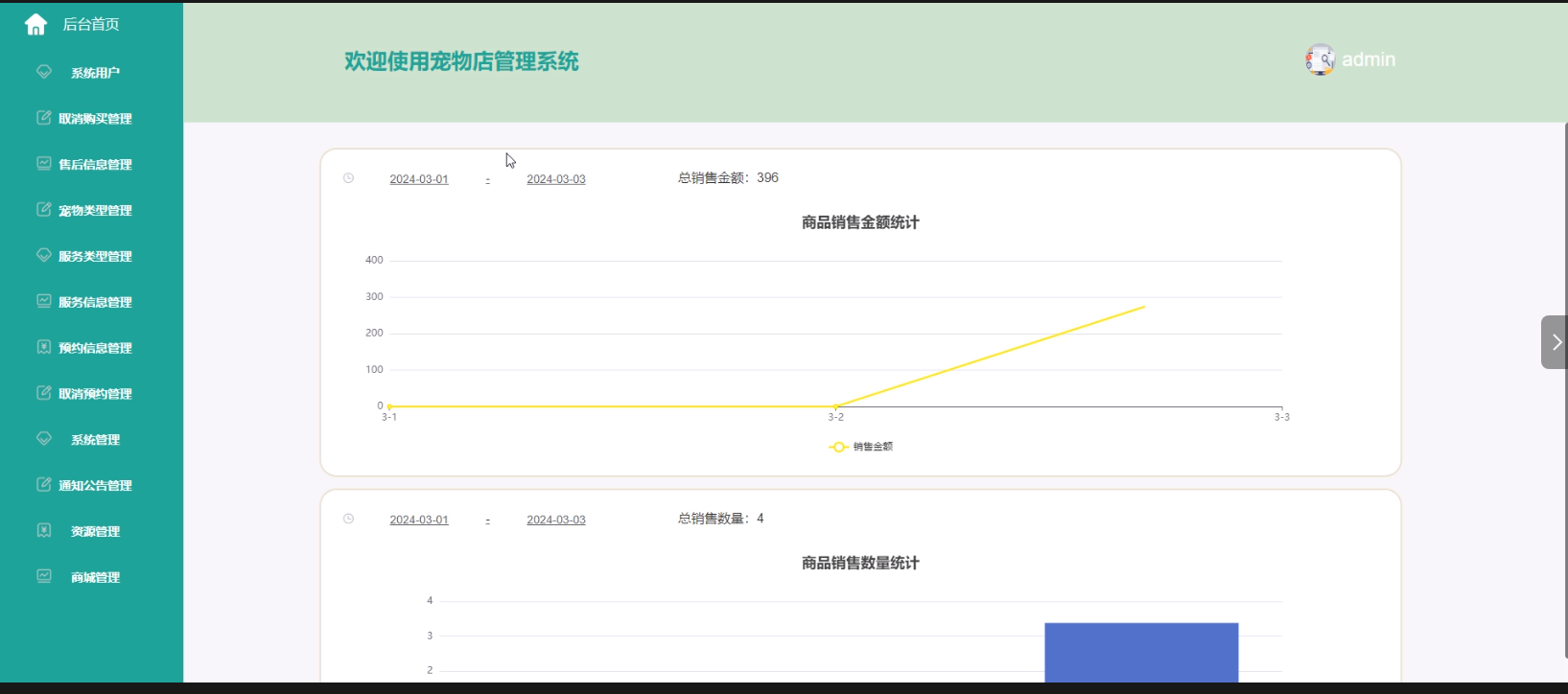
Task: Click the chart icon beside 售后信息管理
Action: pos(44,164)
